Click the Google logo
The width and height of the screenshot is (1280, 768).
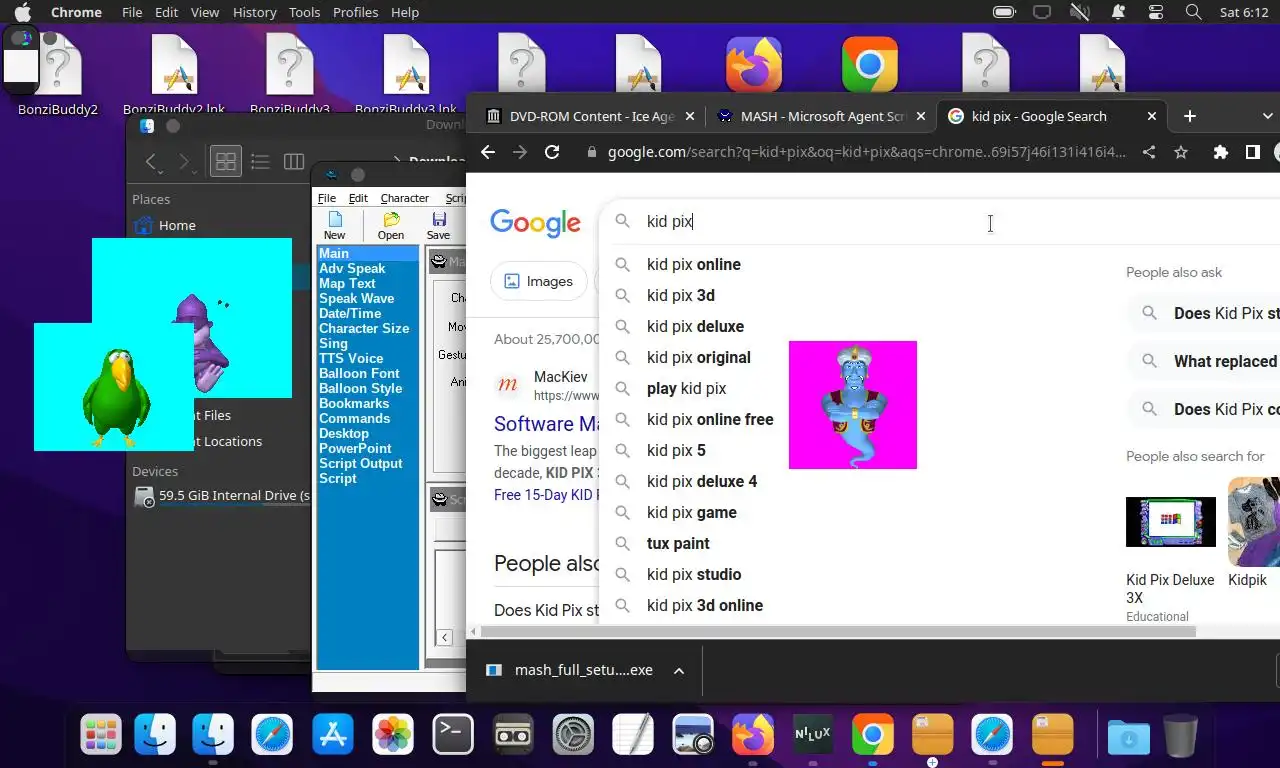tap(535, 223)
